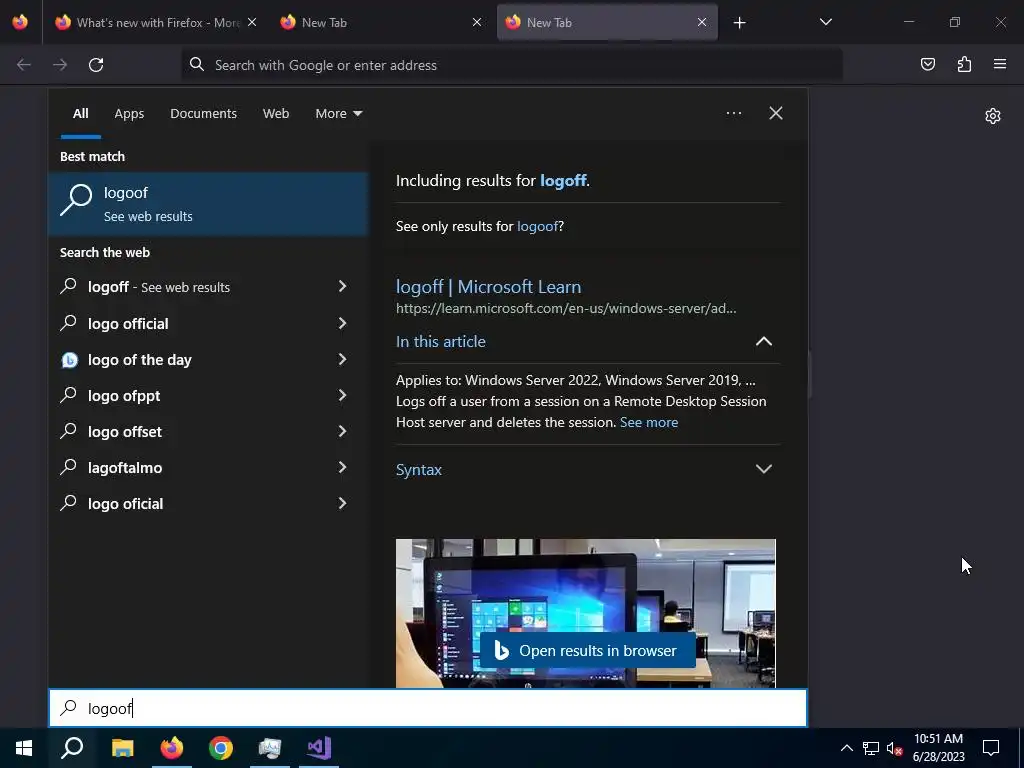Viewport: 1024px width, 768px height.
Task: Close the first New Tab
Action: pos(477,22)
